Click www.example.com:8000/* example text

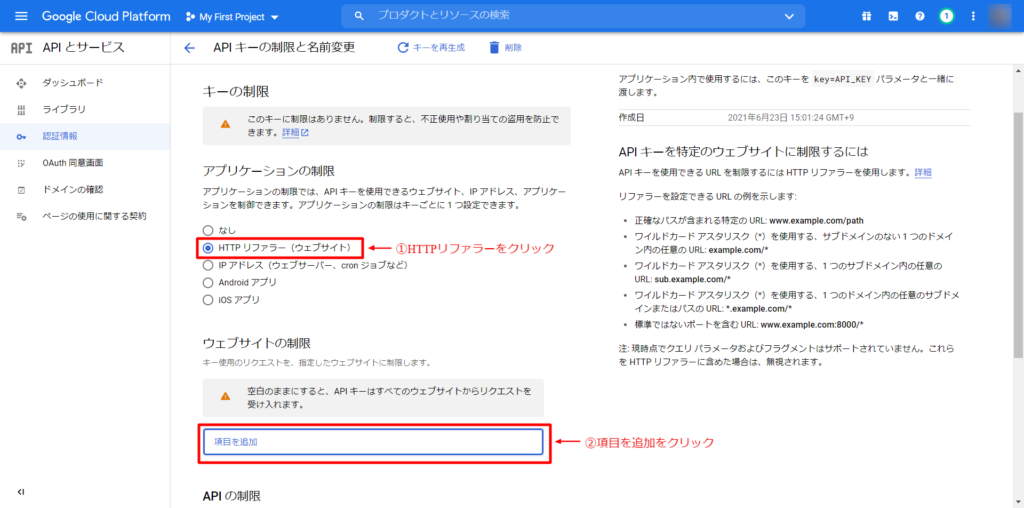[x=812, y=325]
